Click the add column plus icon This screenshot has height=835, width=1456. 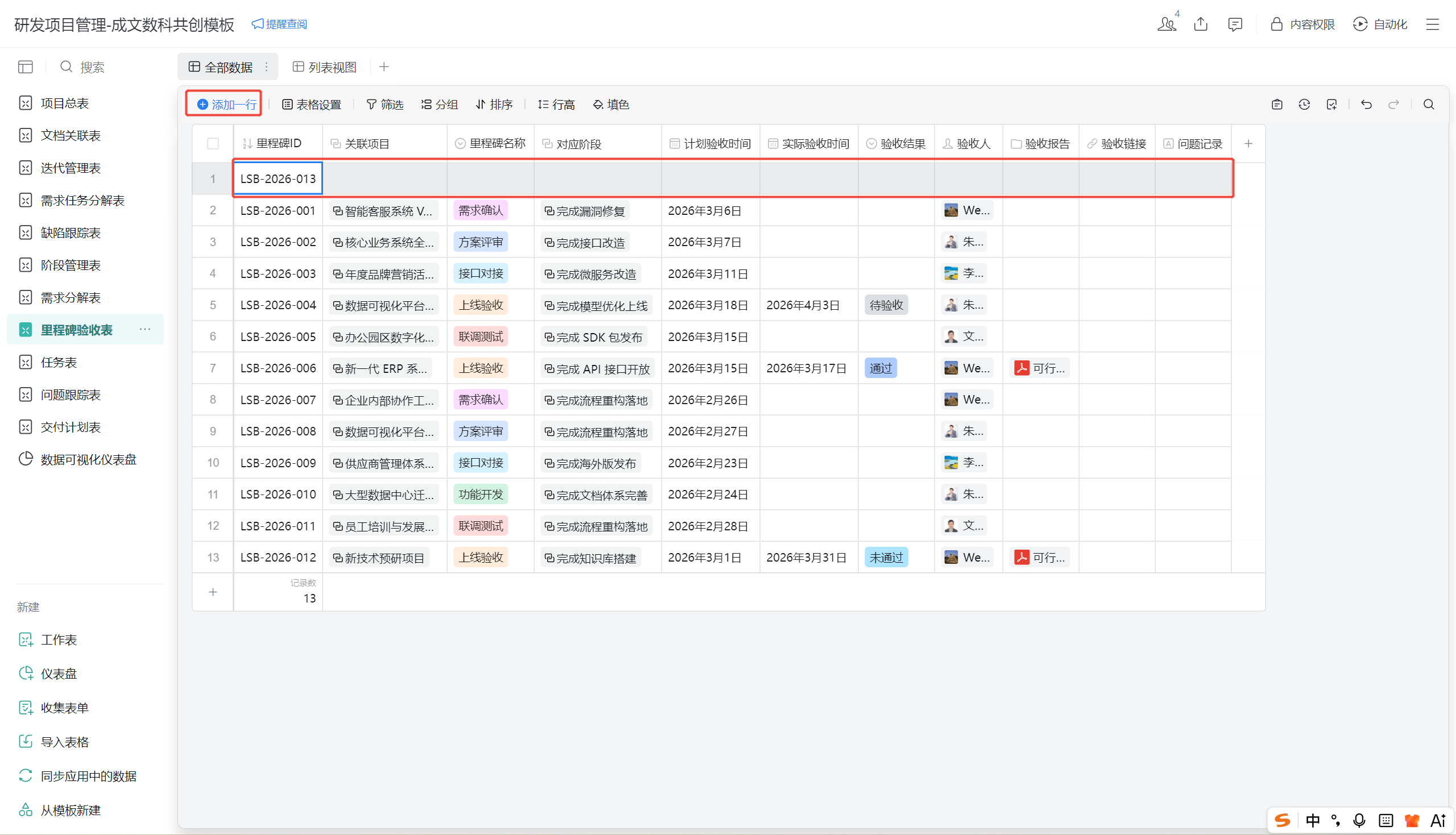click(x=1248, y=143)
